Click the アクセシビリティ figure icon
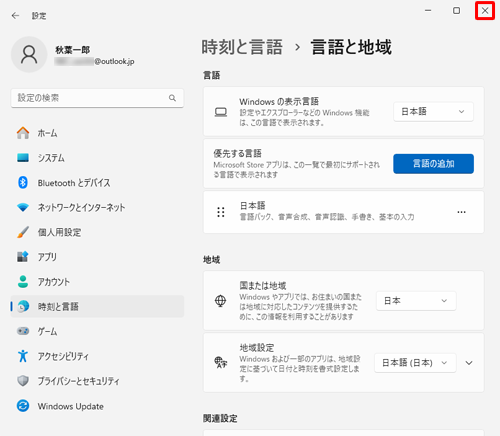 tap(23, 356)
